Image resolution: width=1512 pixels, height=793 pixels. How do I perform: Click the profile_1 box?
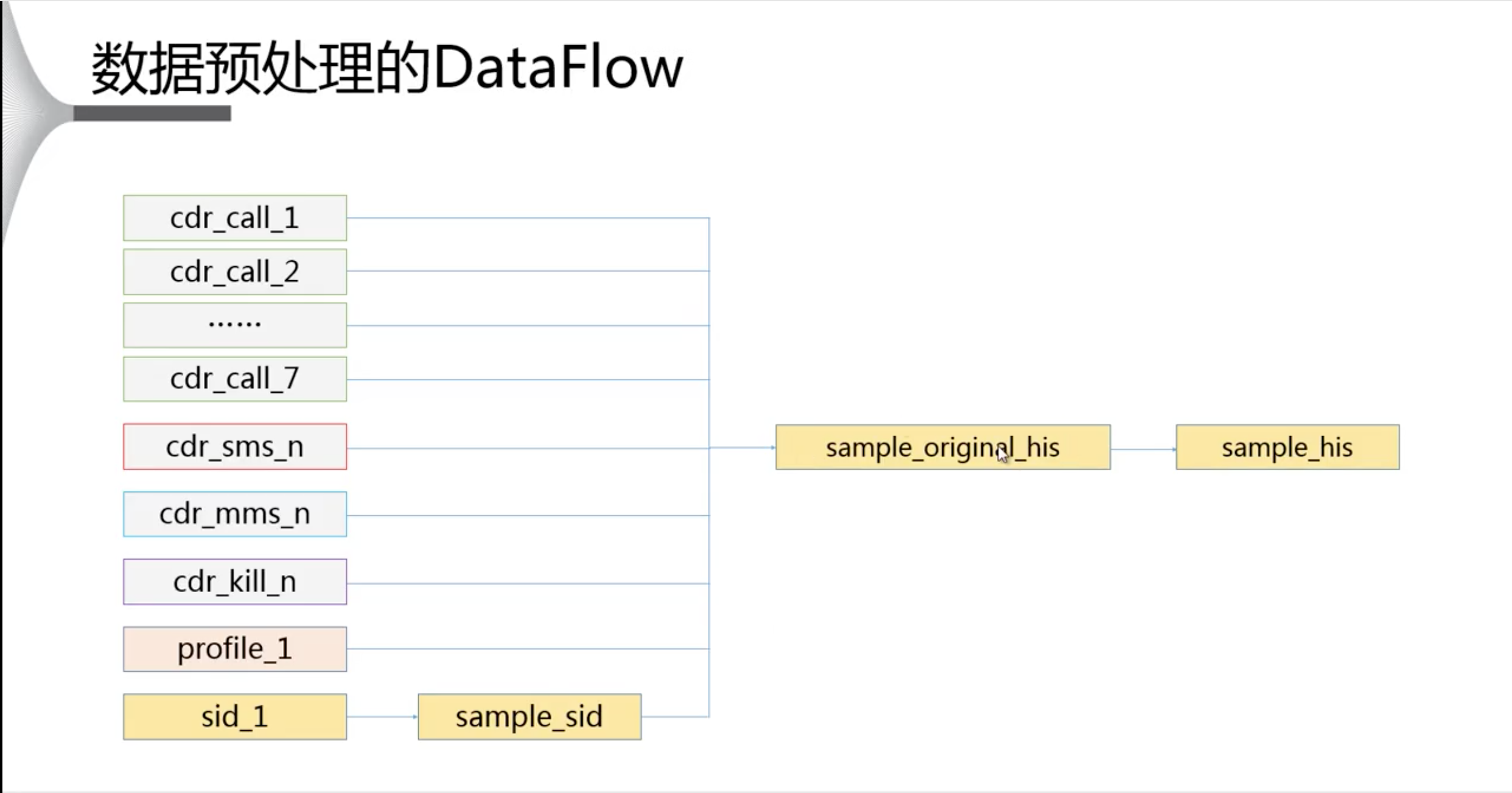coord(235,649)
